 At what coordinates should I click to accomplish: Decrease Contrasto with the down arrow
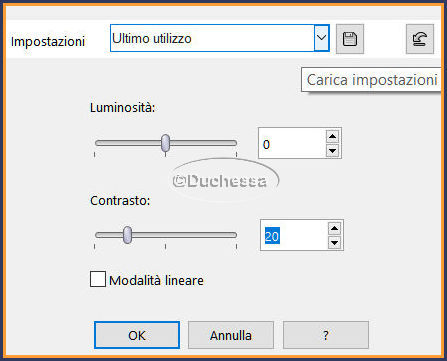point(334,243)
